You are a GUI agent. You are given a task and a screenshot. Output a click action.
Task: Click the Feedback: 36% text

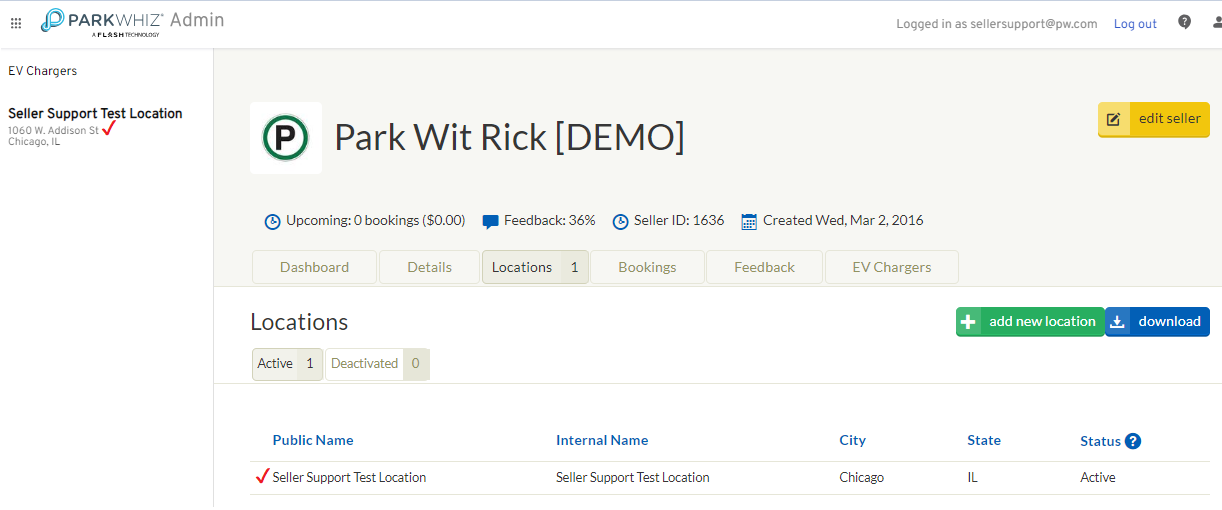pos(550,221)
